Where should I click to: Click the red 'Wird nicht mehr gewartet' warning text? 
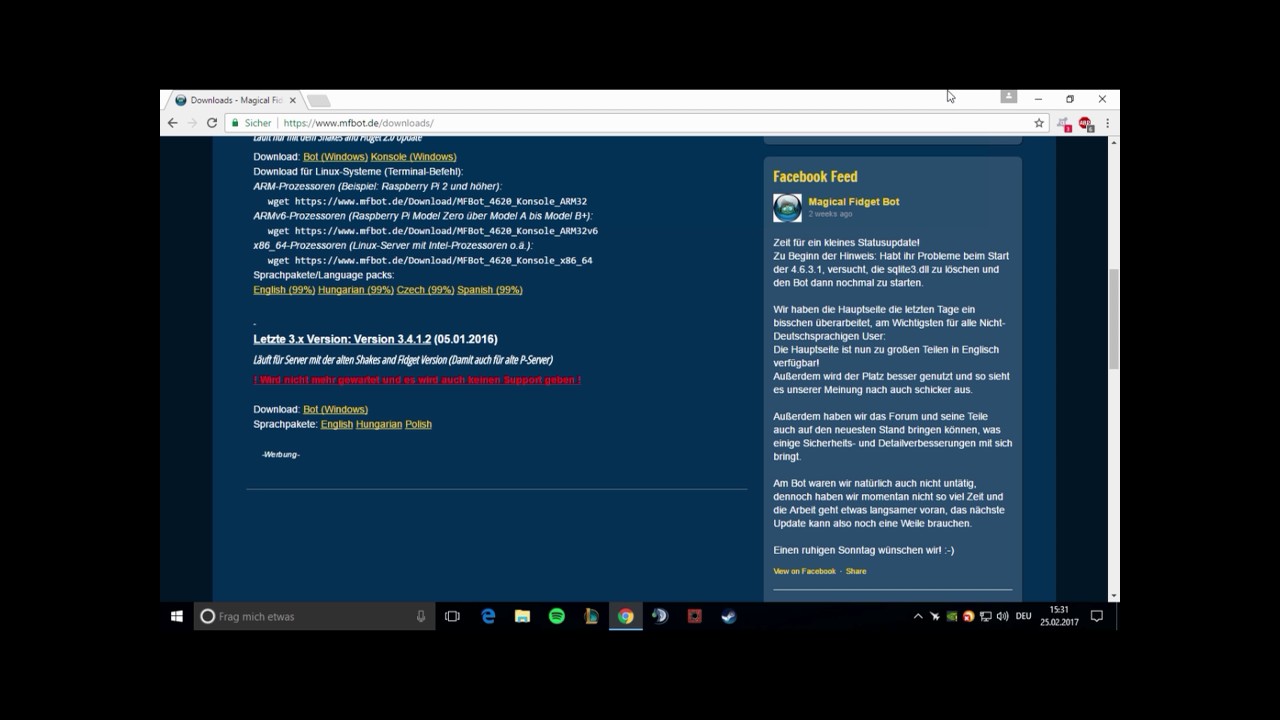point(417,380)
